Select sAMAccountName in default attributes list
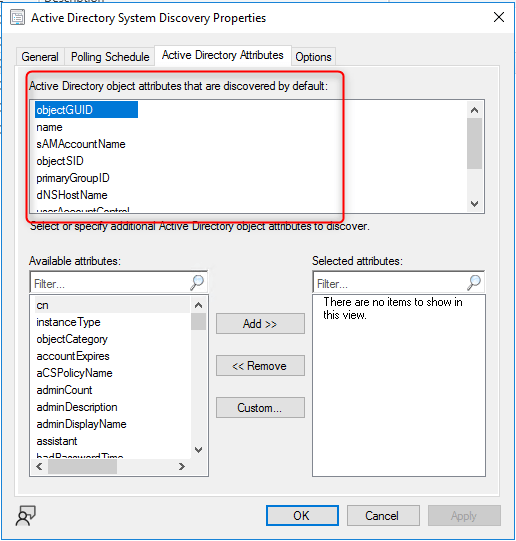This screenshot has width=516, height=541. (x=81, y=144)
